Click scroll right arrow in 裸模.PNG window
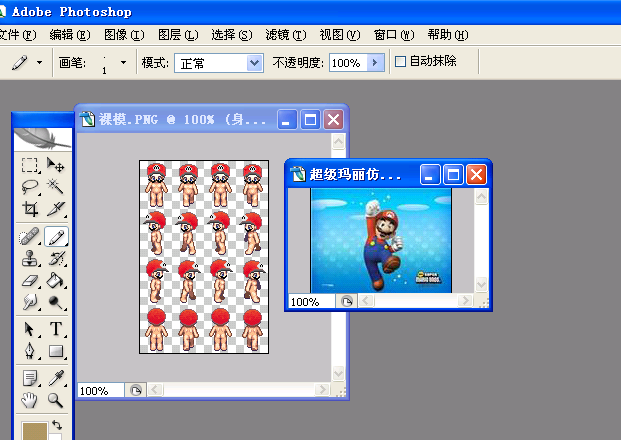The height and width of the screenshot is (440, 621). coord(322,390)
